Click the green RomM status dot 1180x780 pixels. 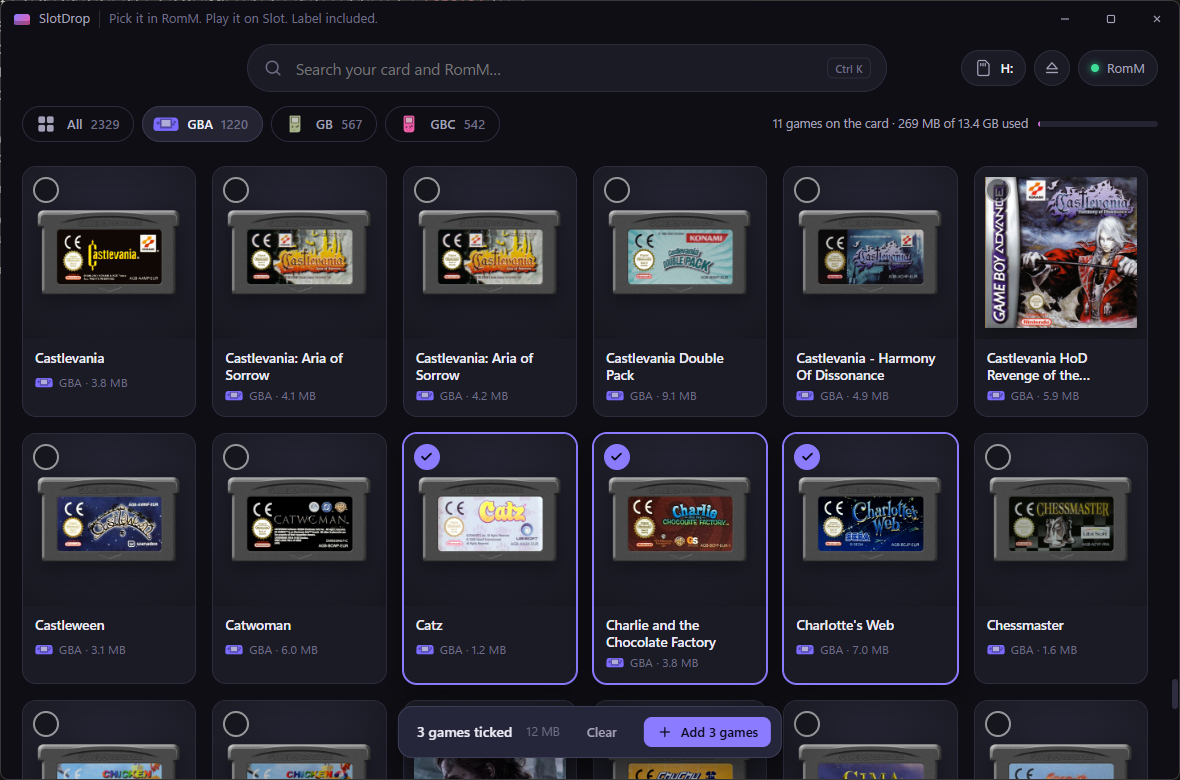click(1095, 69)
